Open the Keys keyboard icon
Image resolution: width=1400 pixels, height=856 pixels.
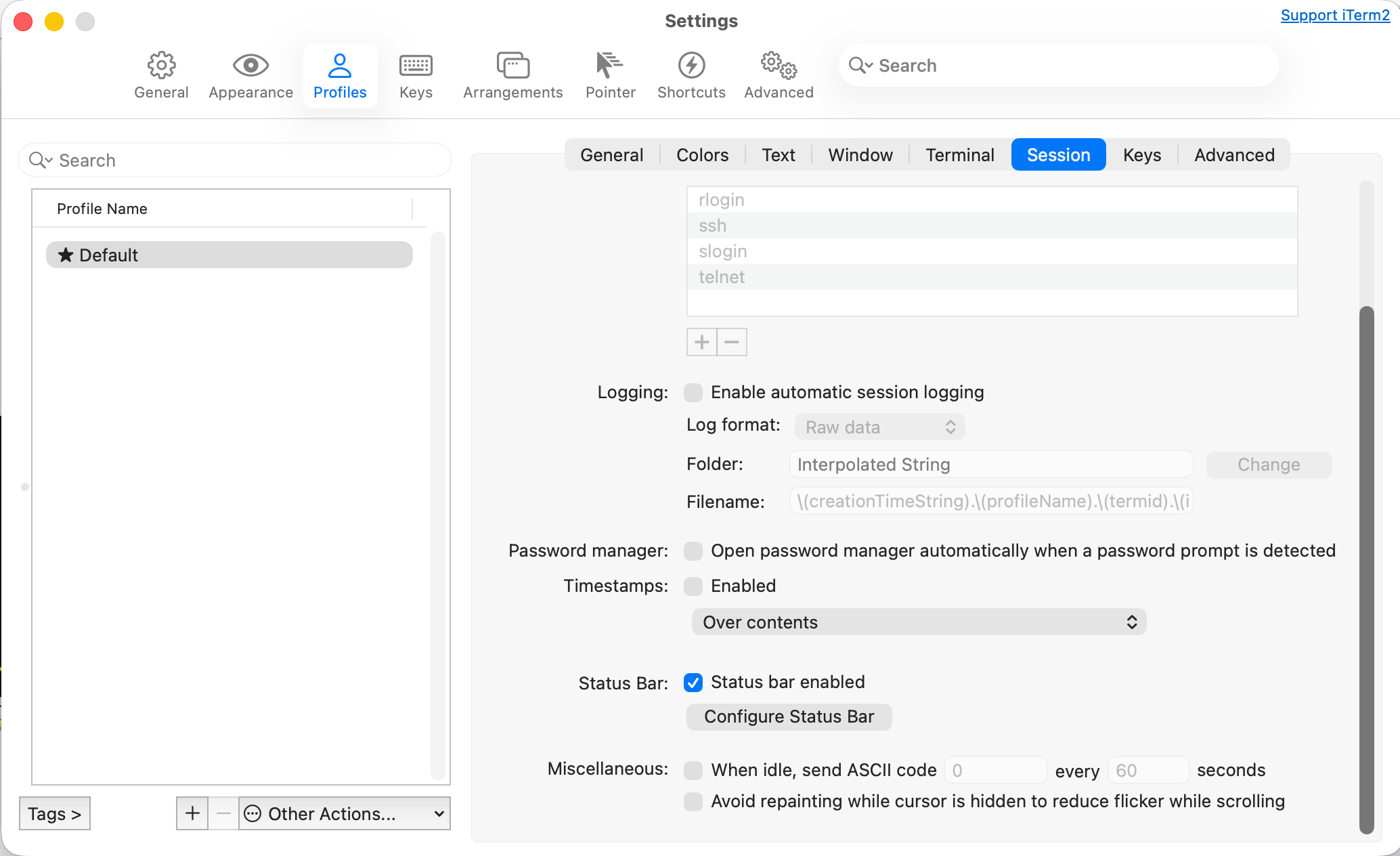(416, 66)
